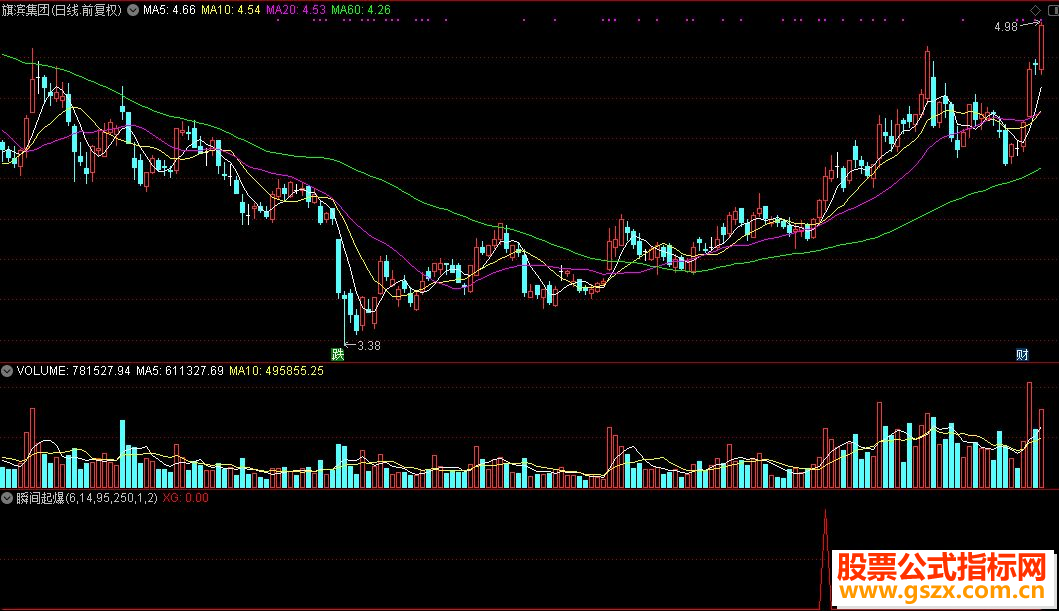
Task: Click the MA10: 4.54 label
Action: [x=230, y=10]
